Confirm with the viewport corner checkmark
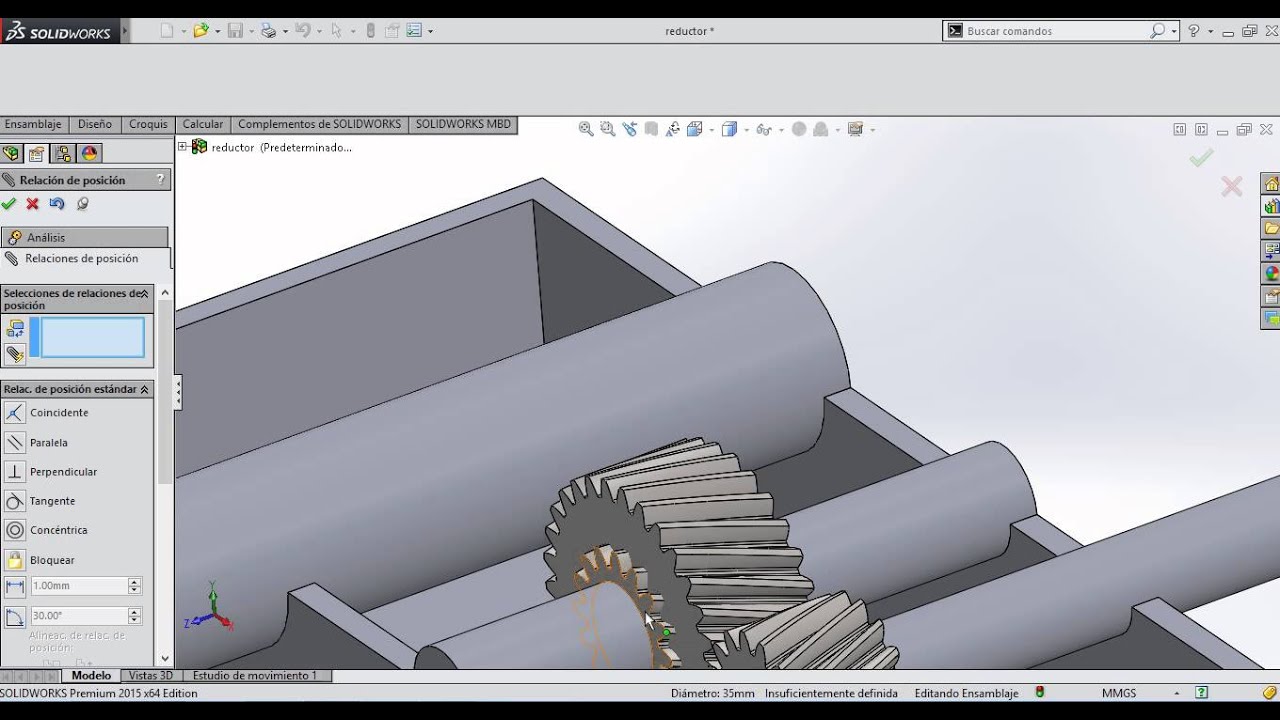Image resolution: width=1280 pixels, height=720 pixels. [1201, 158]
